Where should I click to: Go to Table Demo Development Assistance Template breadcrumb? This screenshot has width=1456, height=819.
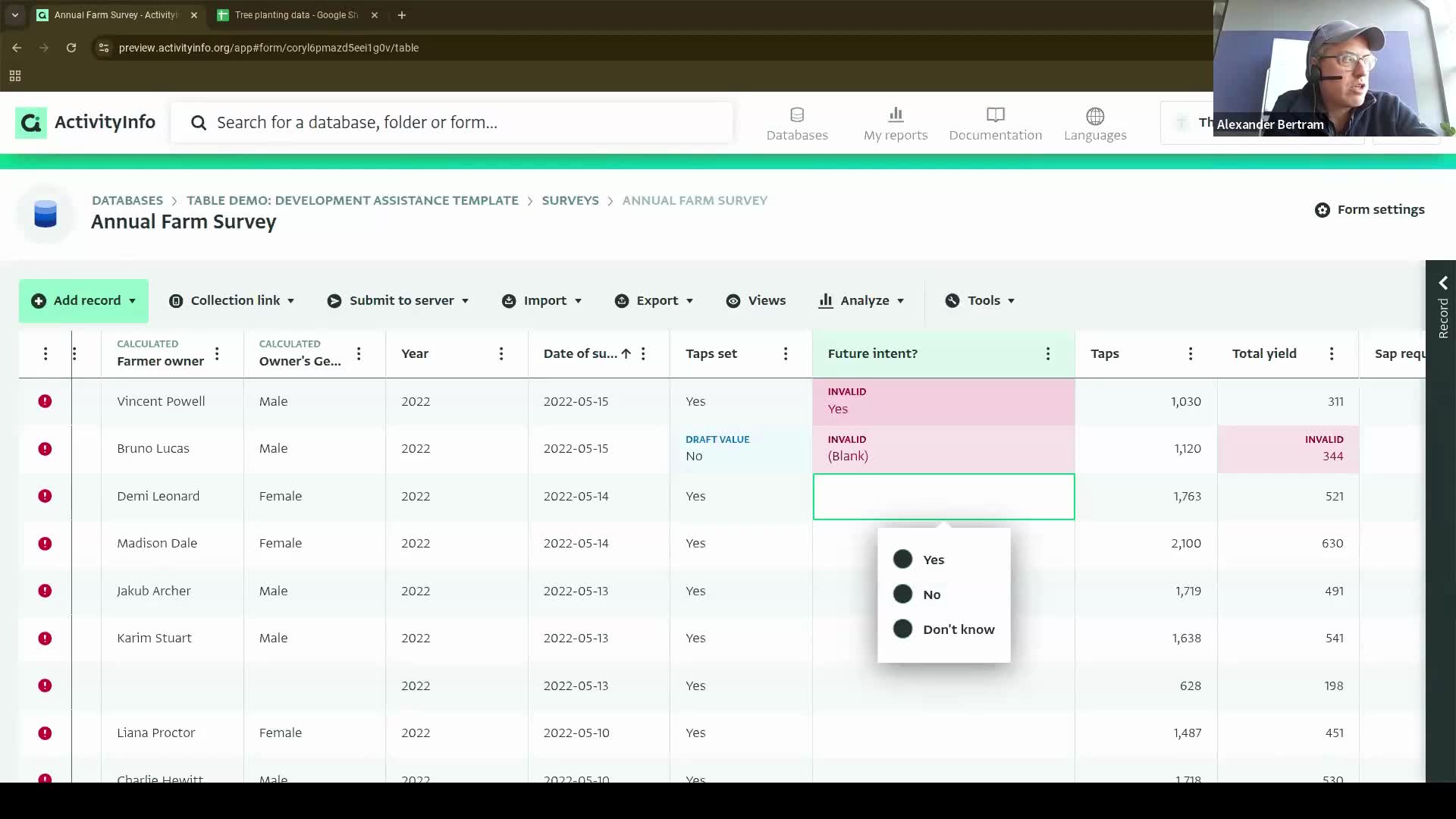(353, 200)
